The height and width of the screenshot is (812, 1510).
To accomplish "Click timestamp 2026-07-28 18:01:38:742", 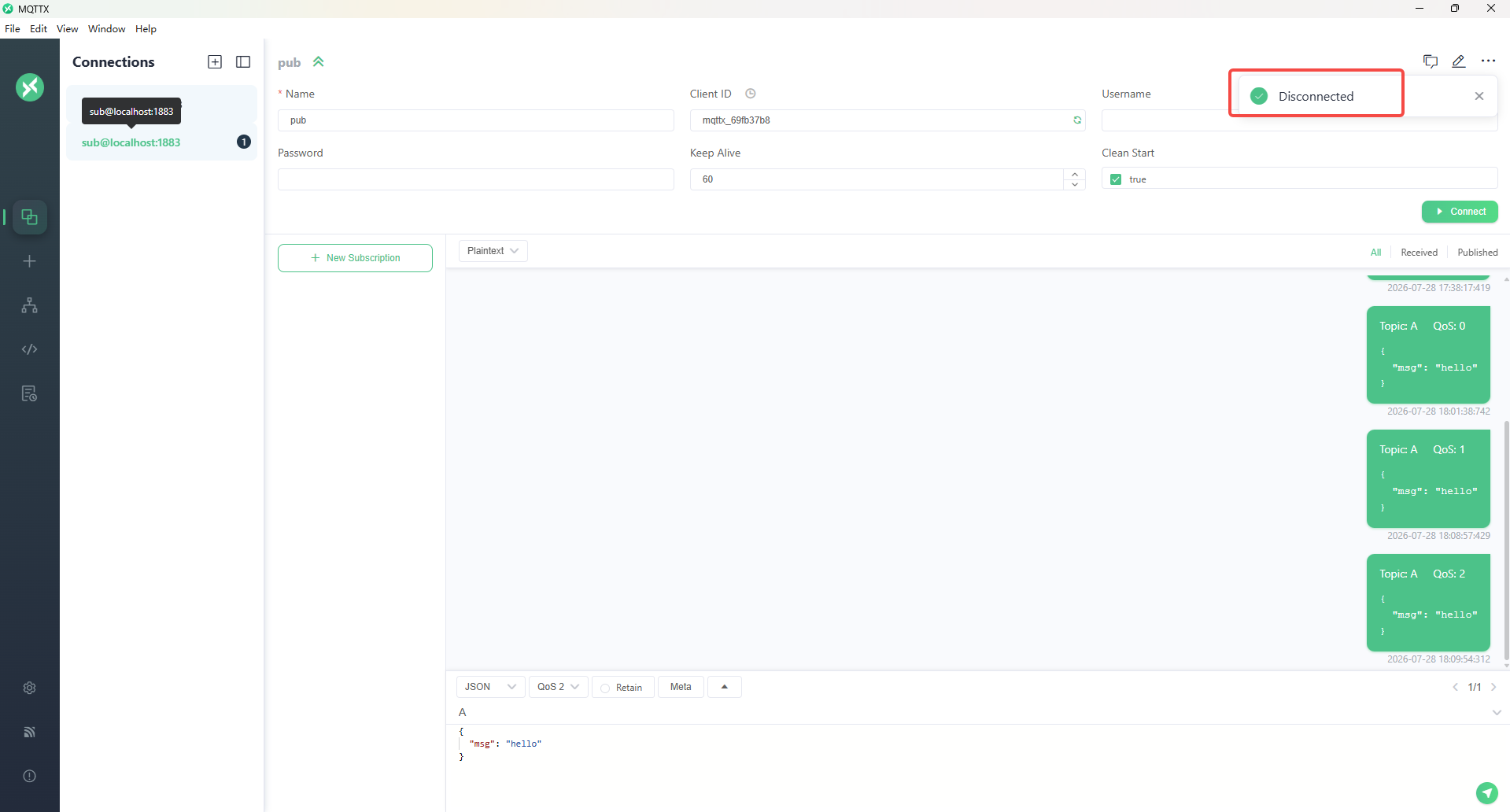I will [x=1438, y=412].
